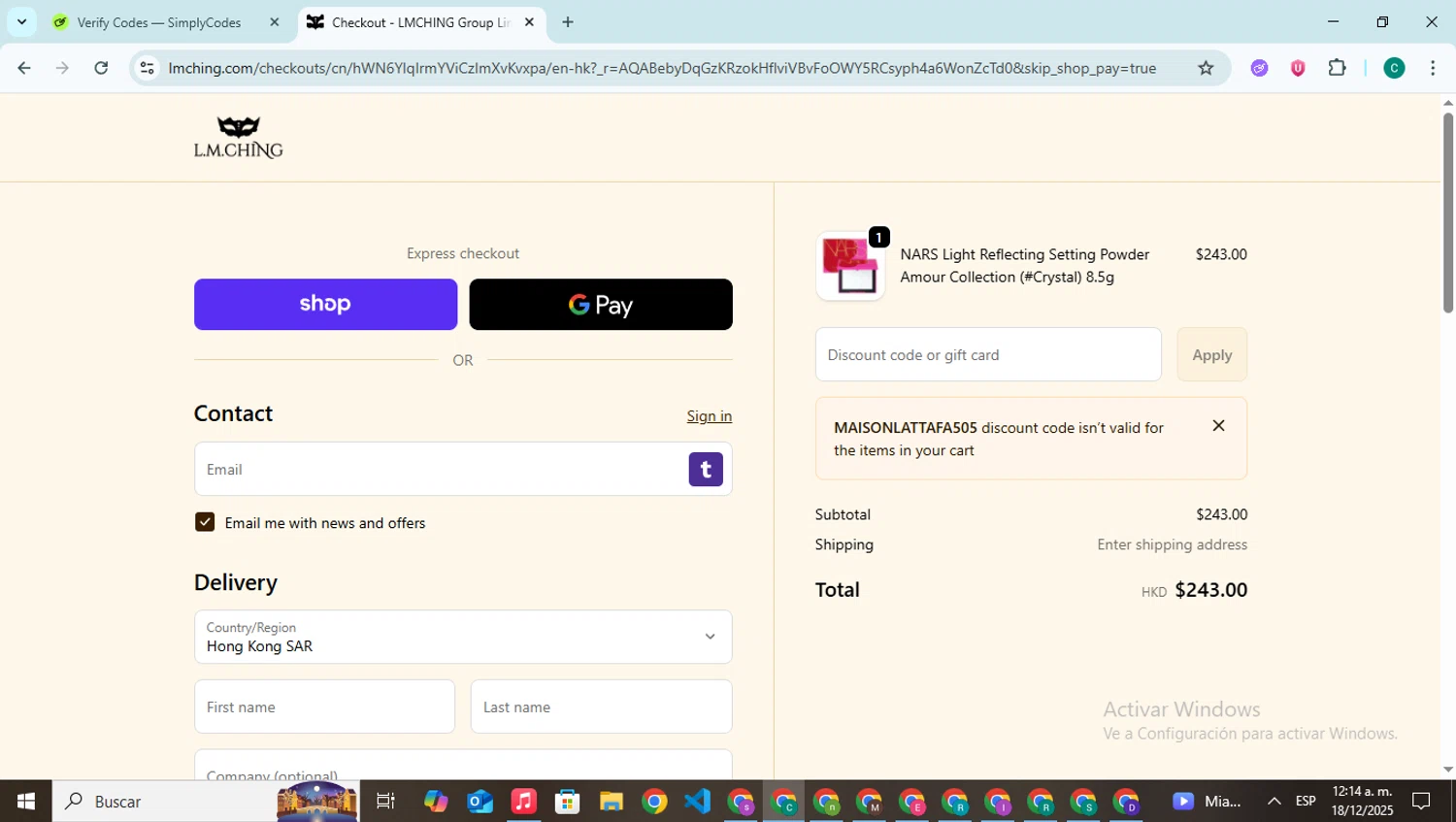
Task: Focus the Discount code or gift card field
Action: pyautogui.click(x=988, y=354)
